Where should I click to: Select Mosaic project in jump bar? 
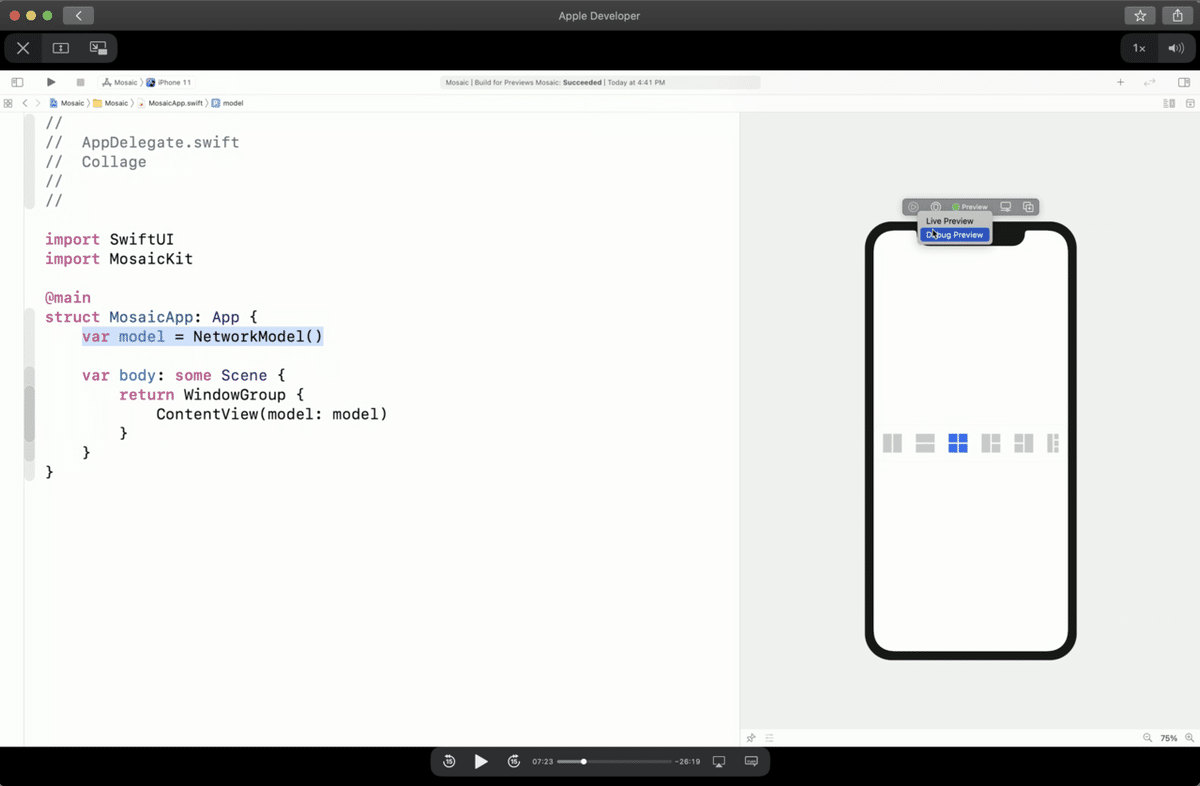[x=67, y=103]
